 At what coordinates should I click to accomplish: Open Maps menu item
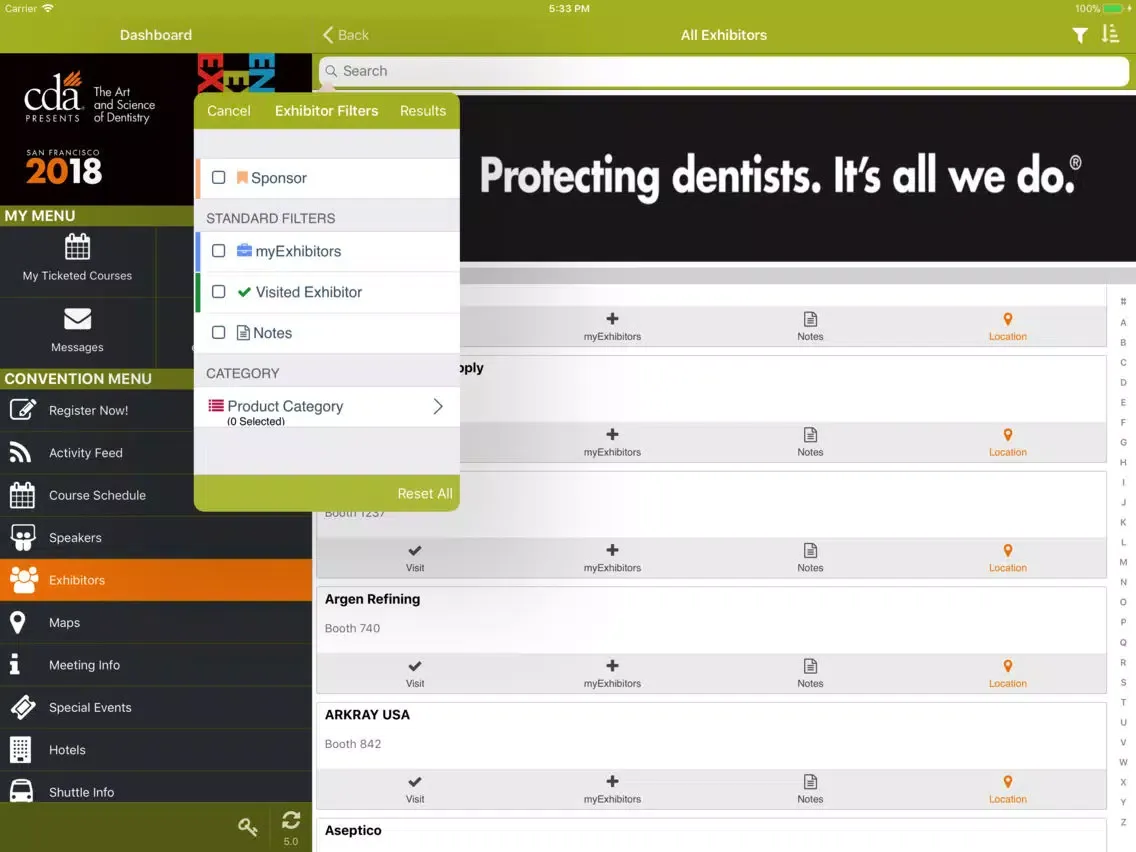pyautogui.click(x=156, y=623)
